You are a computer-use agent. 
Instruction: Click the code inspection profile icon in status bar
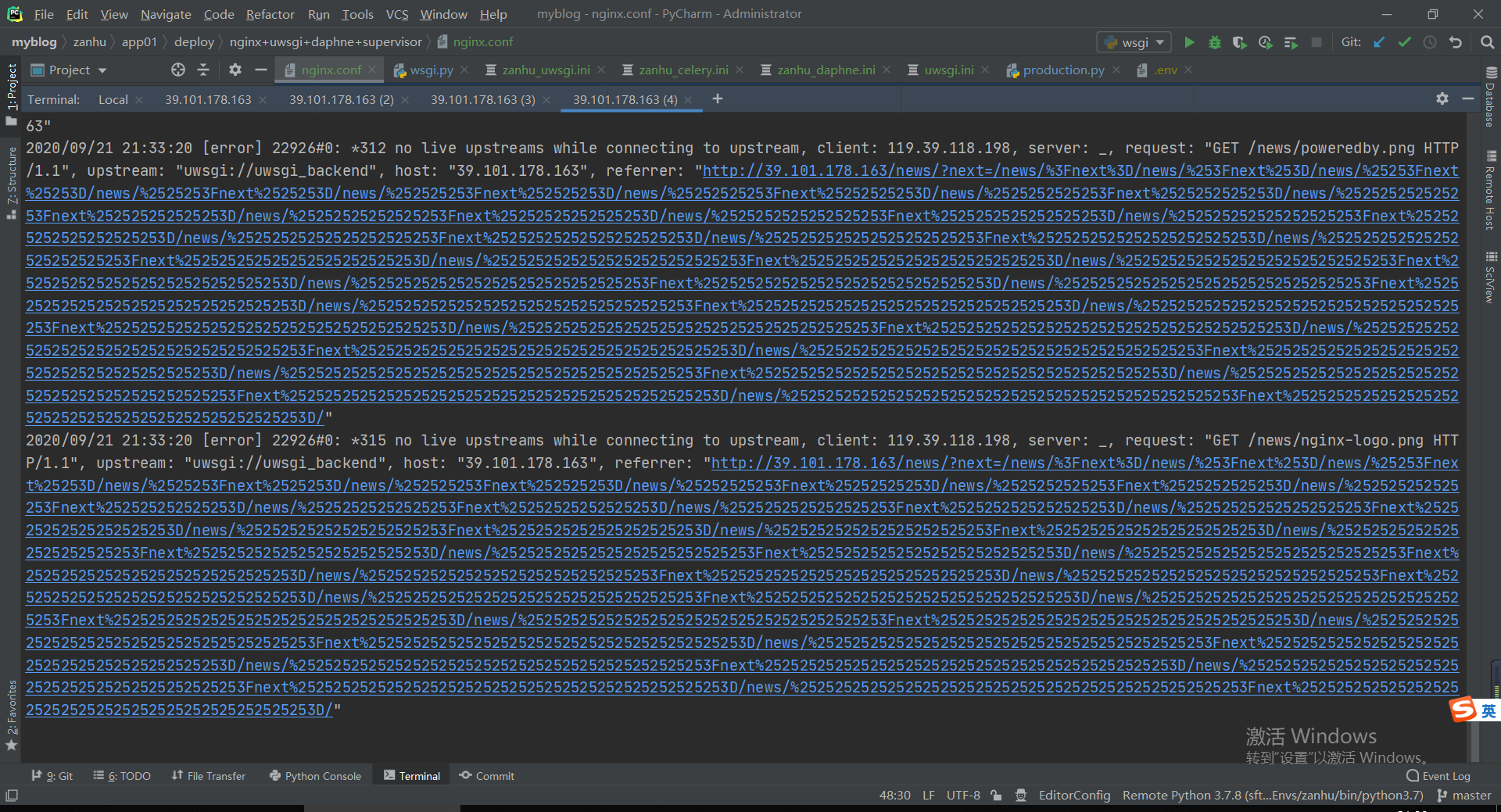(1021, 796)
